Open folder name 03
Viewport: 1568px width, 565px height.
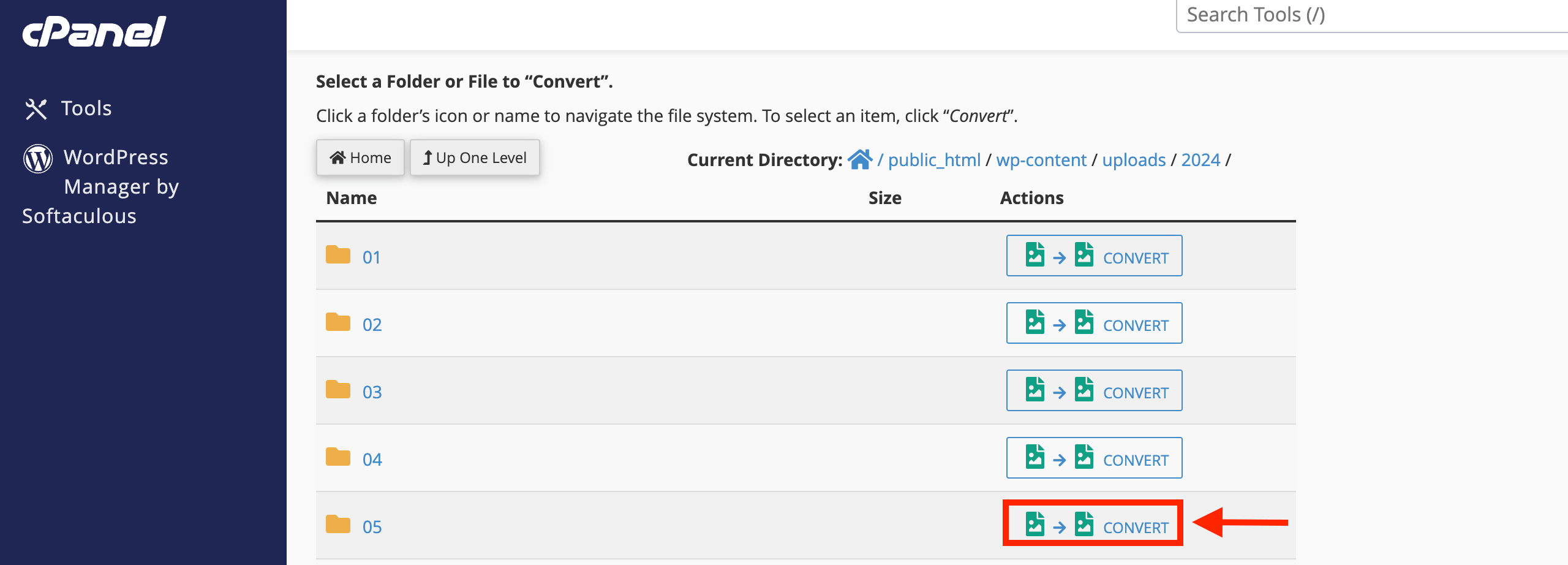pos(372,392)
